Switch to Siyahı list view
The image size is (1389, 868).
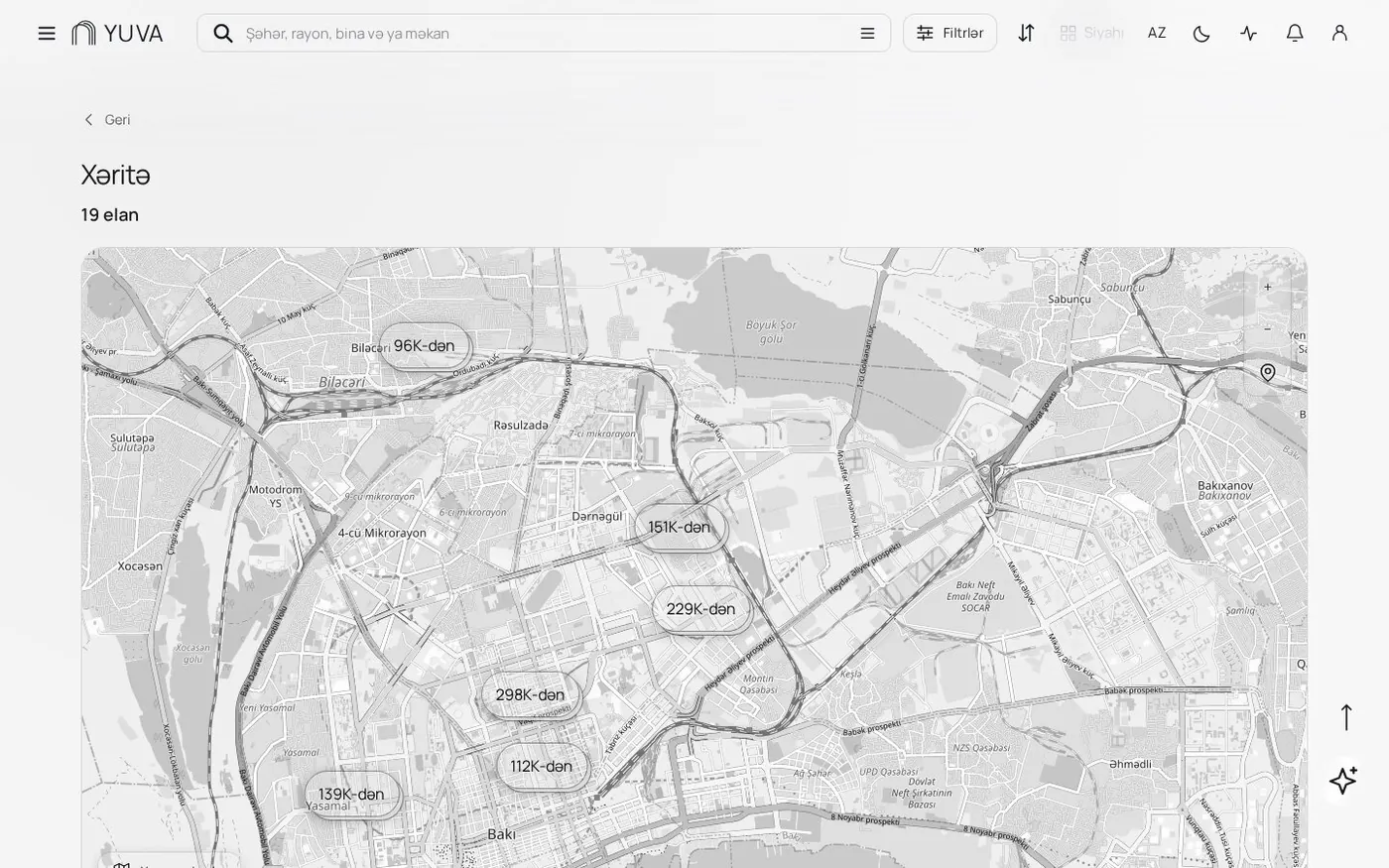pos(1091,33)
